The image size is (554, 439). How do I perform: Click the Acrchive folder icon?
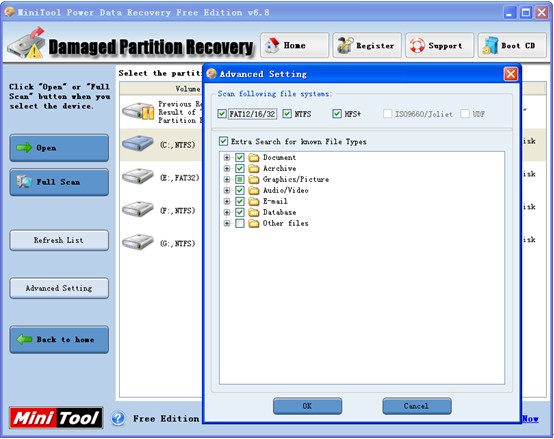click(x=254, y=168)
